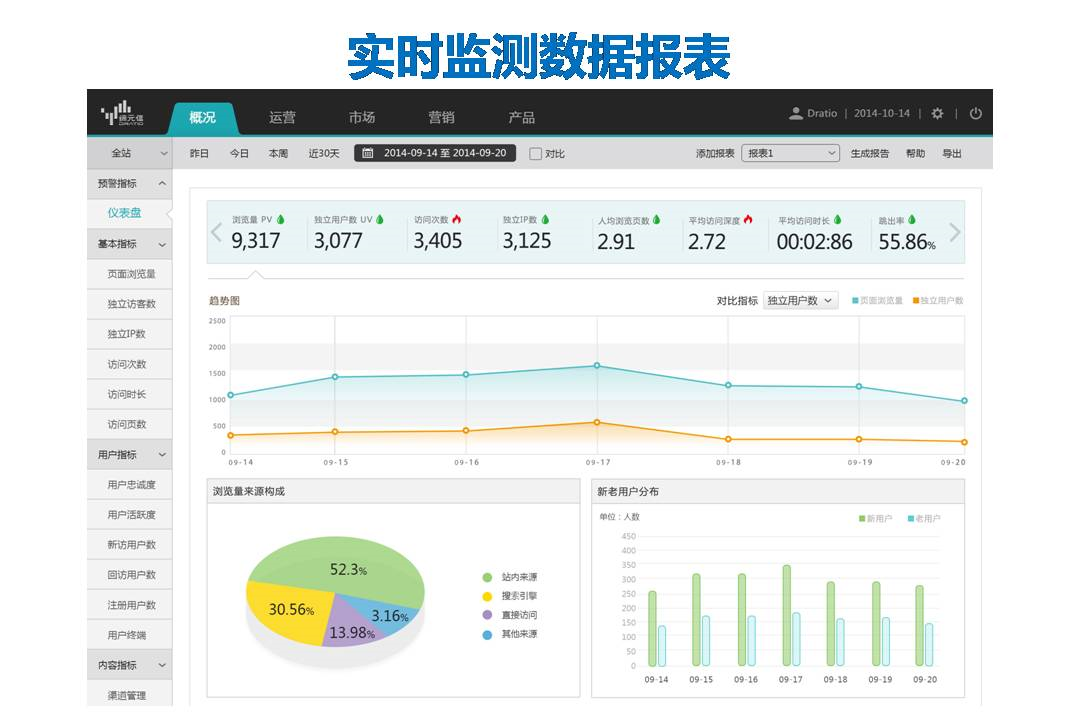Open 访问时长 in the sidebar
Screen dimensions: 1080x720
(129, 394)
